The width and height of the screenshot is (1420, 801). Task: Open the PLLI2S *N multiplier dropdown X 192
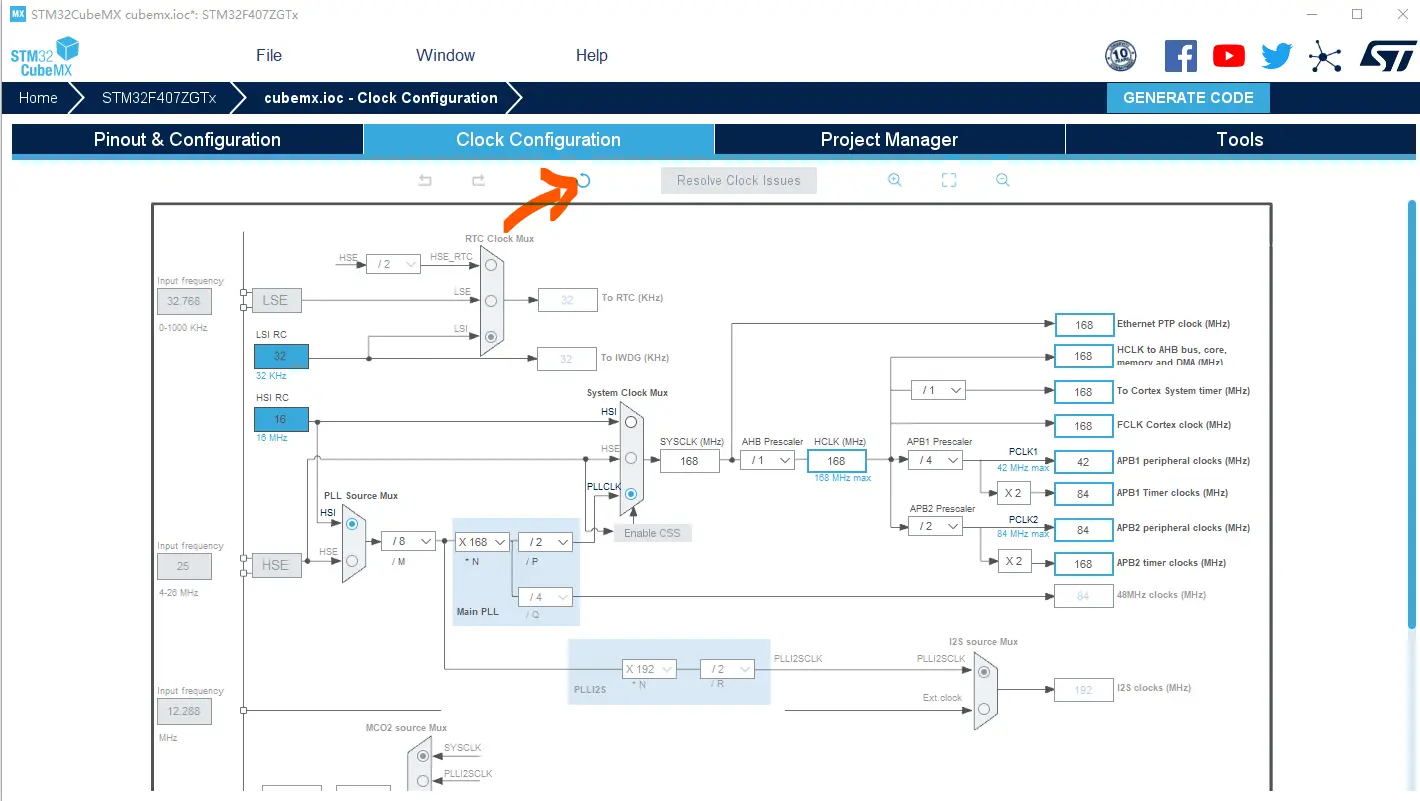coord(649,669)
